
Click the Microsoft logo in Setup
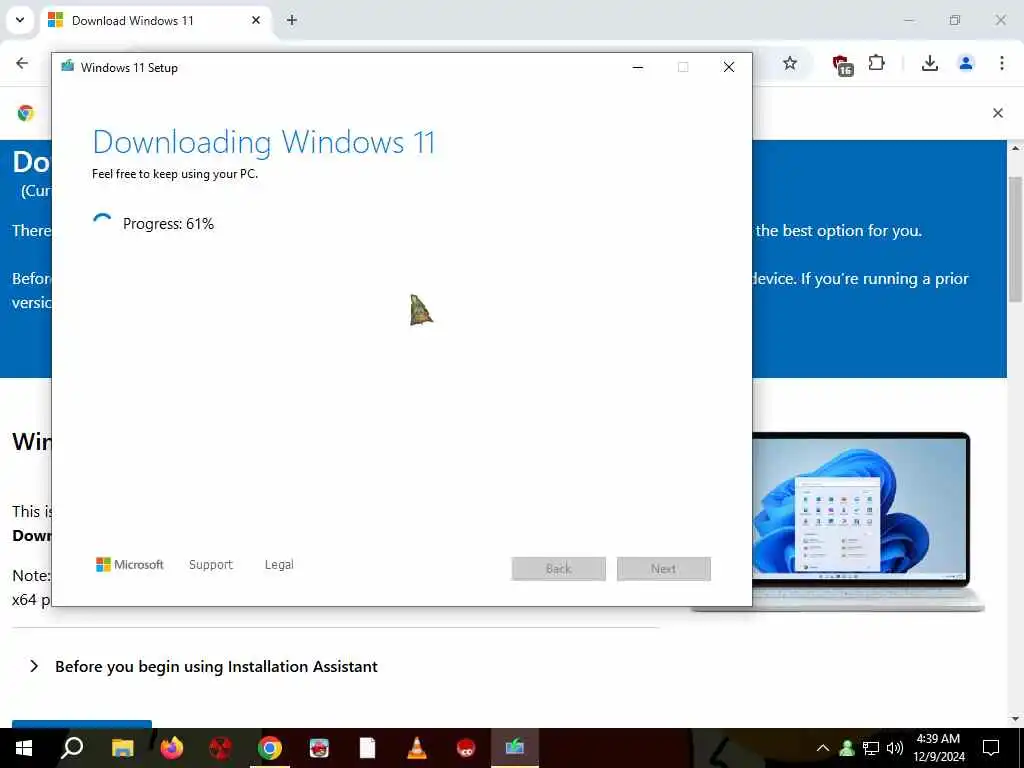pyautogui.click(x=129, y=564)
